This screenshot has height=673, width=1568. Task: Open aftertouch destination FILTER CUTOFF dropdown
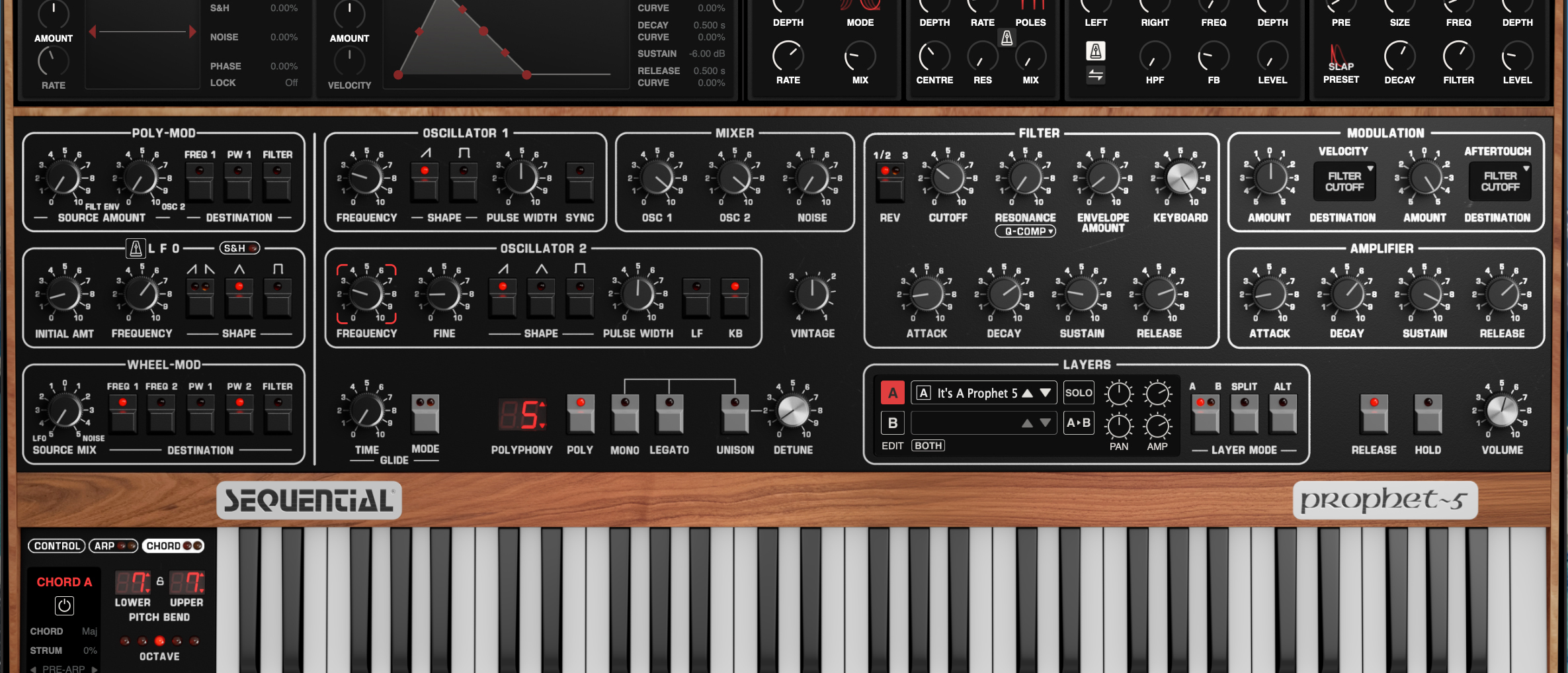1499,181
